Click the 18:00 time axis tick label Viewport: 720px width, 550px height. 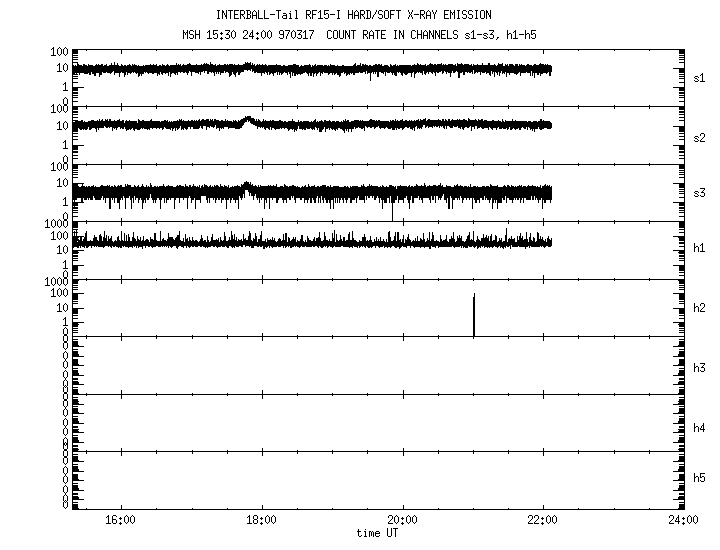click(x=261, y=520)
